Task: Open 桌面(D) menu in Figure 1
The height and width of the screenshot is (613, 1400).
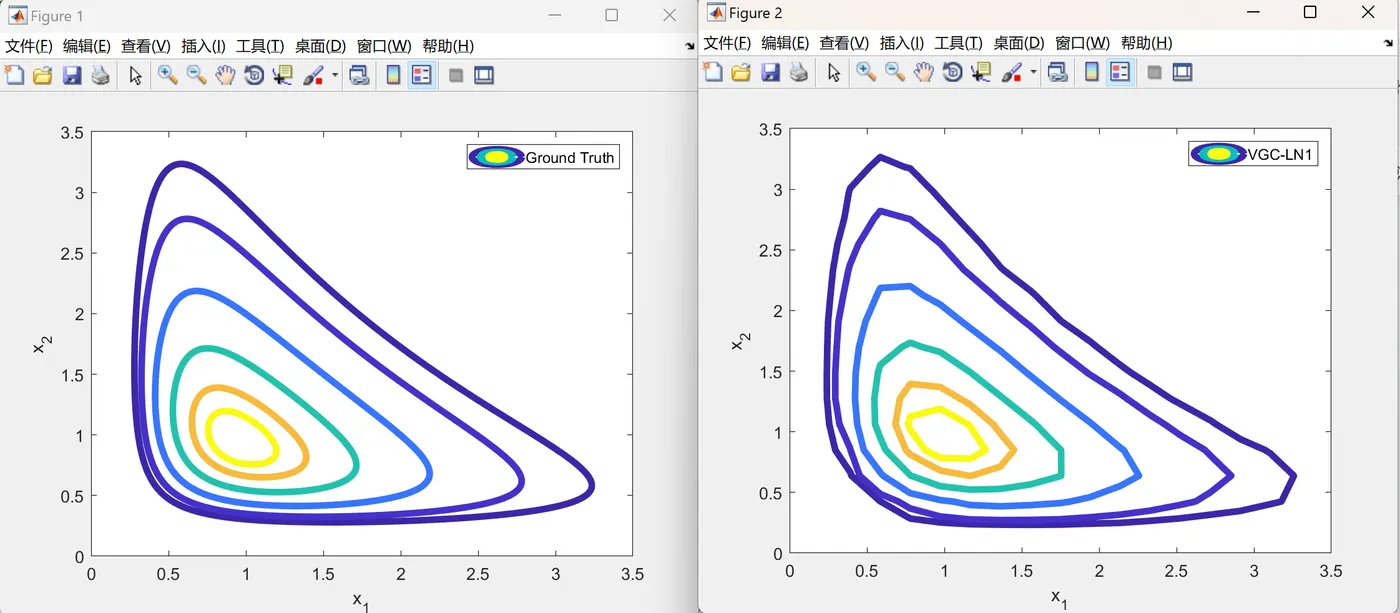Action: point(320,46)
